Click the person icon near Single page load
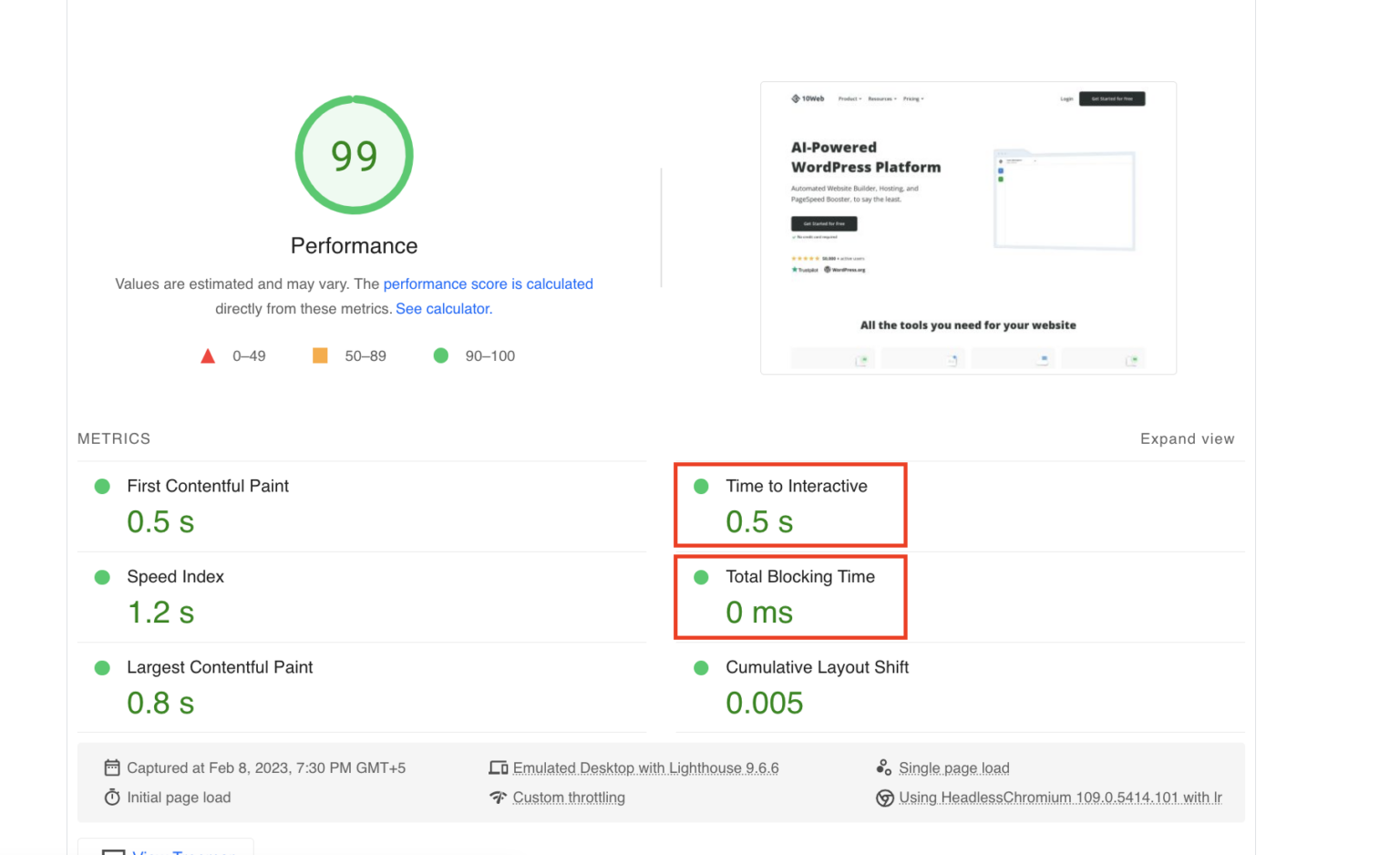Screen dimensions: 1400x855 883,767
